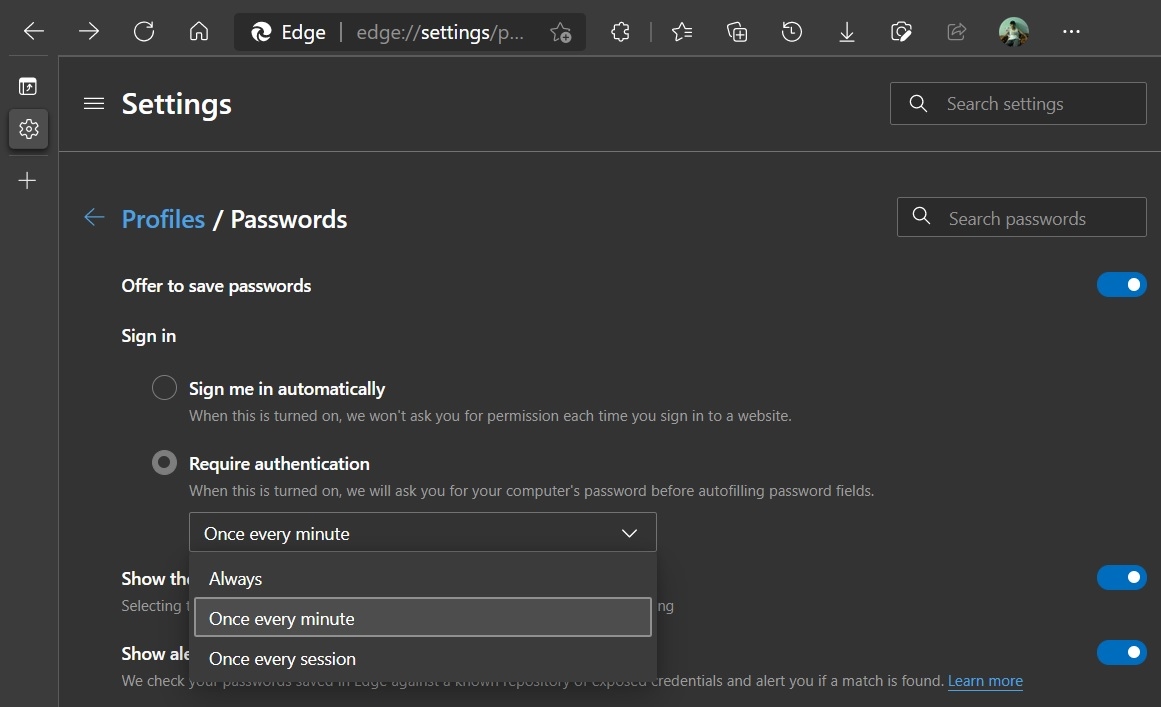
Task: Open the Edge browser History panel
Action: point(791,31)
